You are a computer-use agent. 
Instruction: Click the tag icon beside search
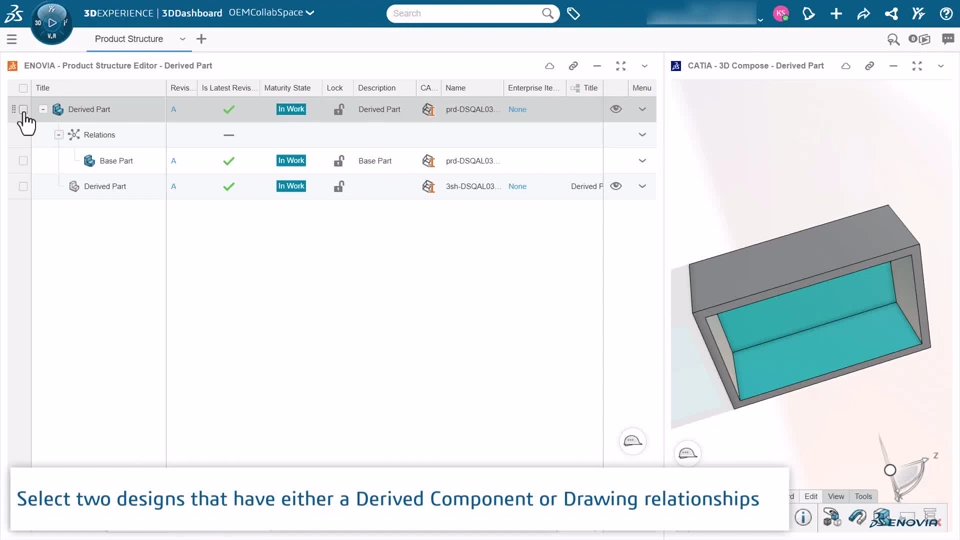(574, 13)
